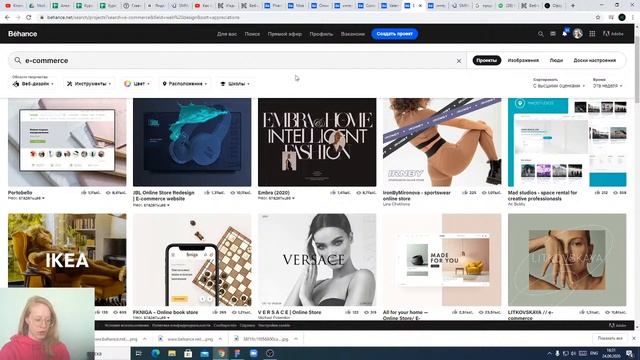640x360 pixels.
Task: Click Показать все in downloads bar
Action: click(610, 338)
